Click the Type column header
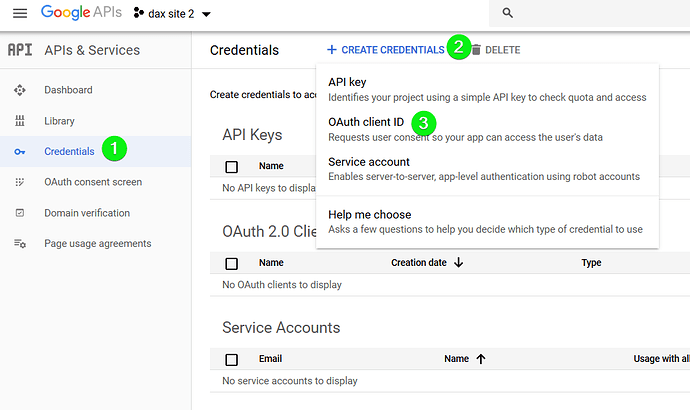690x410 pixels. pyautogui.click(x=591, y=263)
